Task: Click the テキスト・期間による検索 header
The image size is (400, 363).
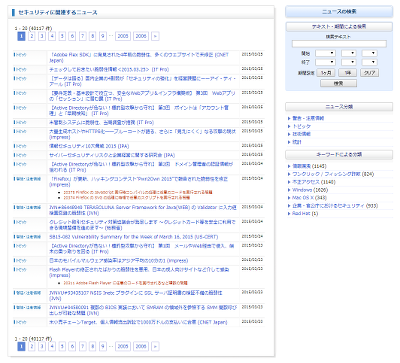Action: click(339, 26)
